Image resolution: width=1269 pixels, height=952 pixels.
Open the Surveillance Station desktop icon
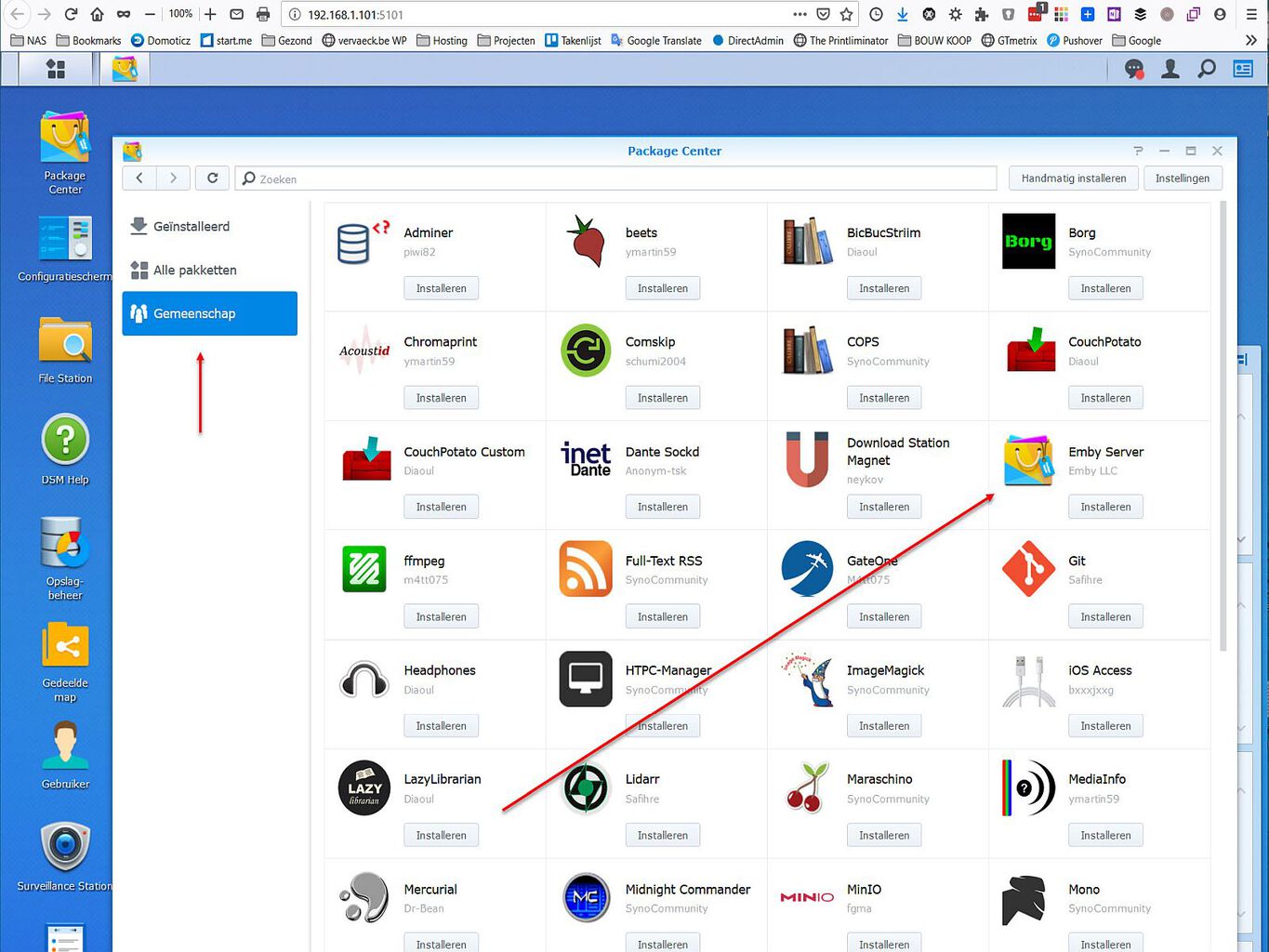pos(65,847)
